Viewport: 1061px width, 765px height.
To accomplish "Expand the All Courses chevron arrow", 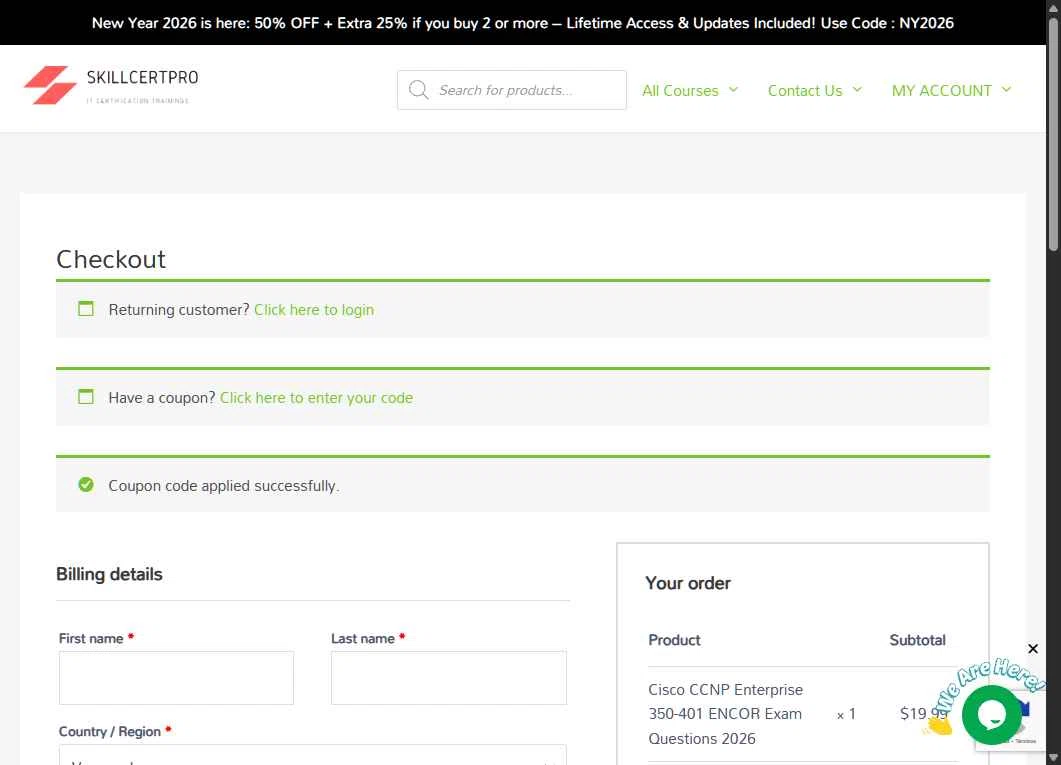I will pyautogui.click(x=733, y=89).
